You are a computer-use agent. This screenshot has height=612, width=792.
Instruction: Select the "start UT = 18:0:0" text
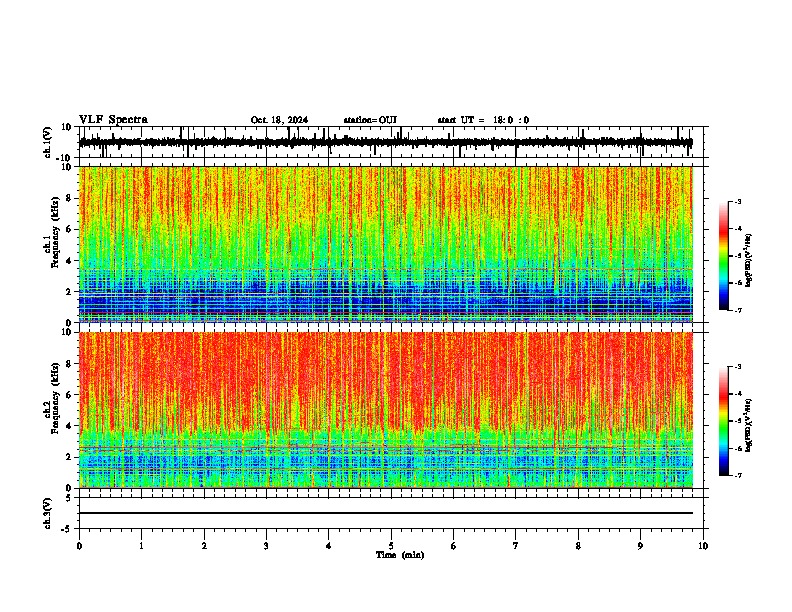[x=483, y=120]
